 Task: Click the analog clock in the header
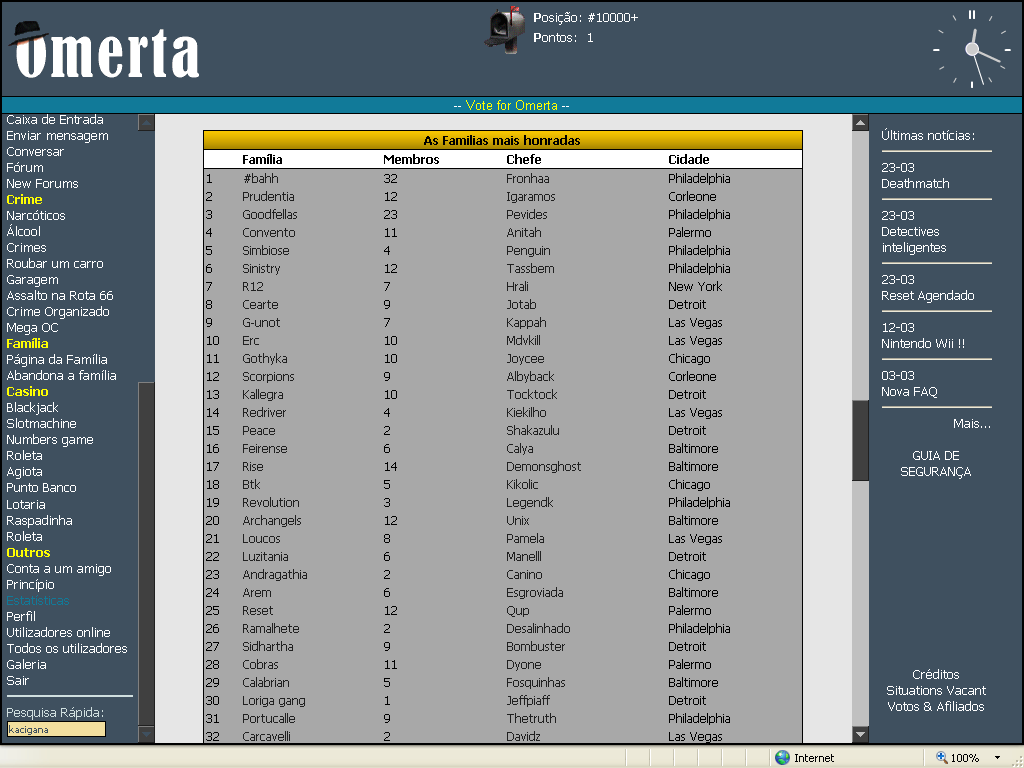point(971,49)
